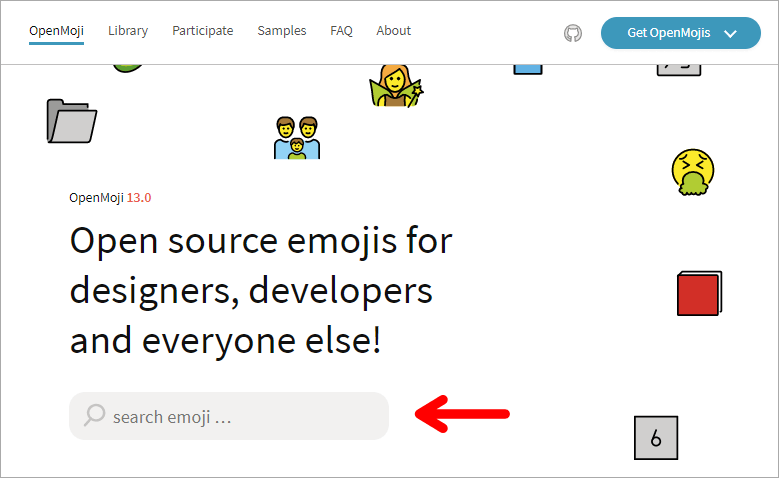779x478 pixels.
Task: Click the 13.0 version number
Action: pos(139,198)
